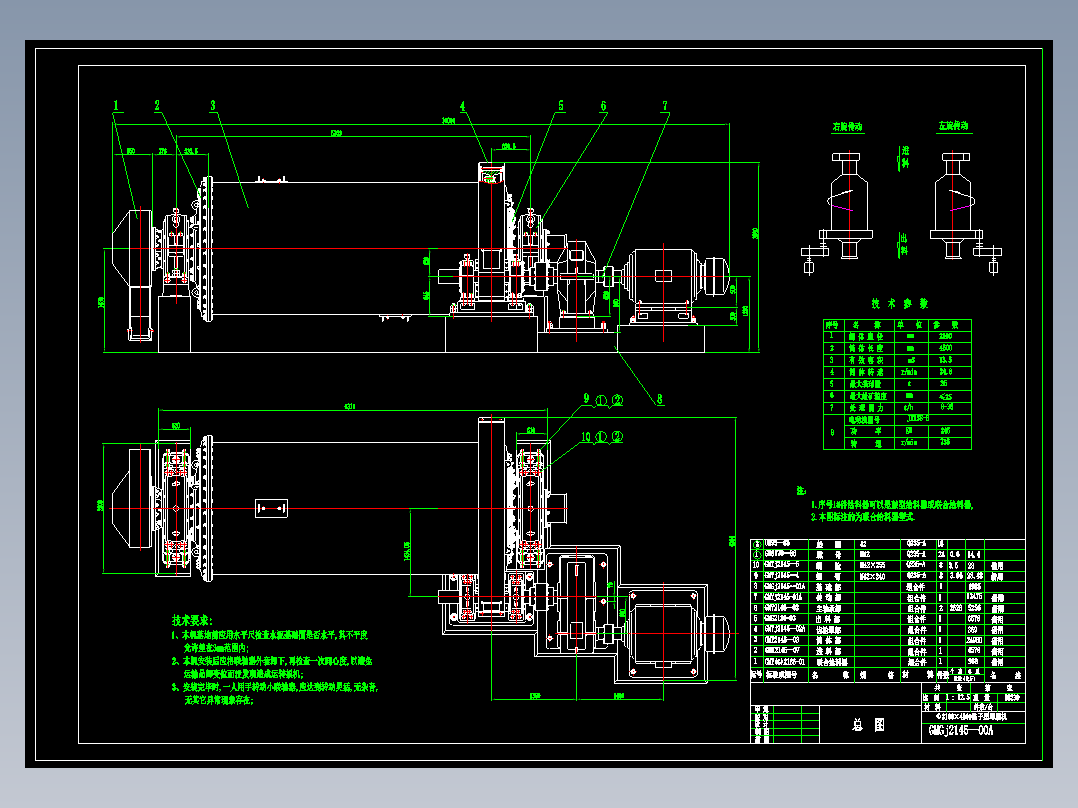Screen dimensions: 1078x808
Task: Select the vertical 进料 label between the schematics
Action: pyautogui.click(x=905, y=157)
